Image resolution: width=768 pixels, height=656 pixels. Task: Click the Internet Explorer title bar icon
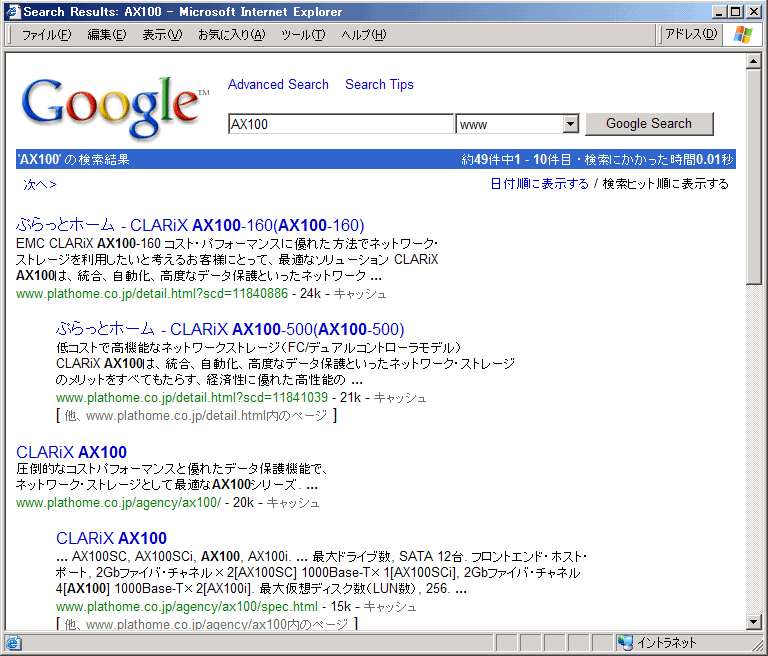(x=12, y=11)
